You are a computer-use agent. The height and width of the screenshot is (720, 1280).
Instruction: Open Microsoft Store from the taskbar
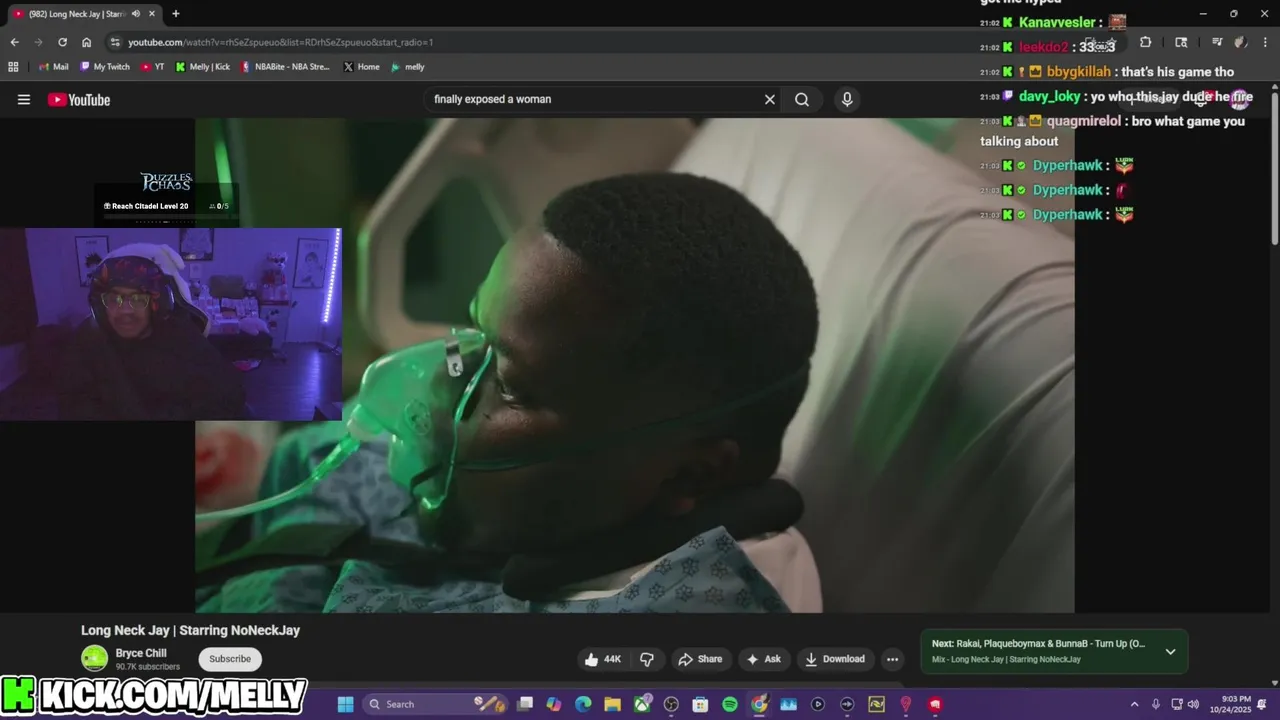[700, 704]
